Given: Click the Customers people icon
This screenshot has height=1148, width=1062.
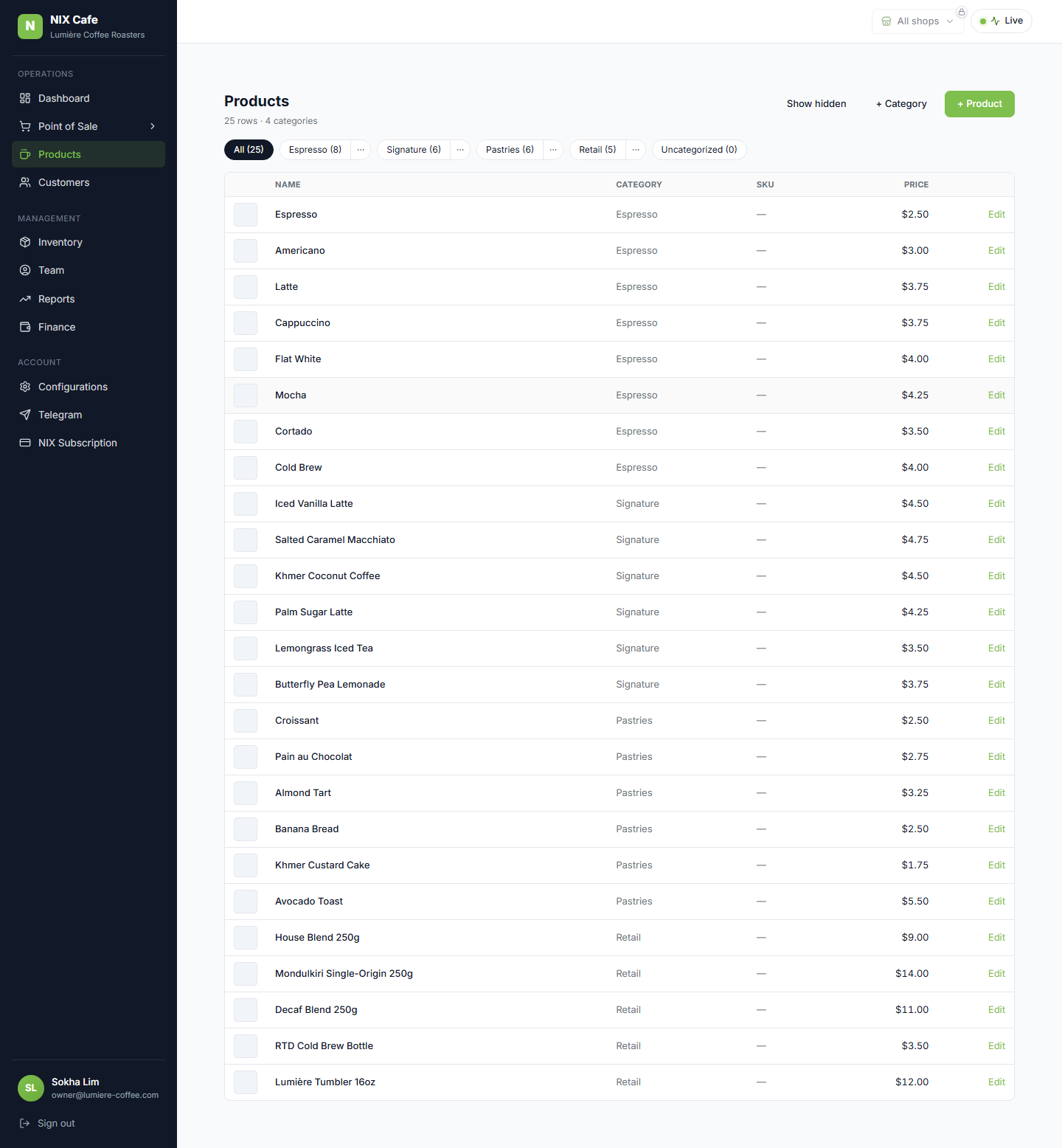Looking at the screenshot, I should click(25, 182).
